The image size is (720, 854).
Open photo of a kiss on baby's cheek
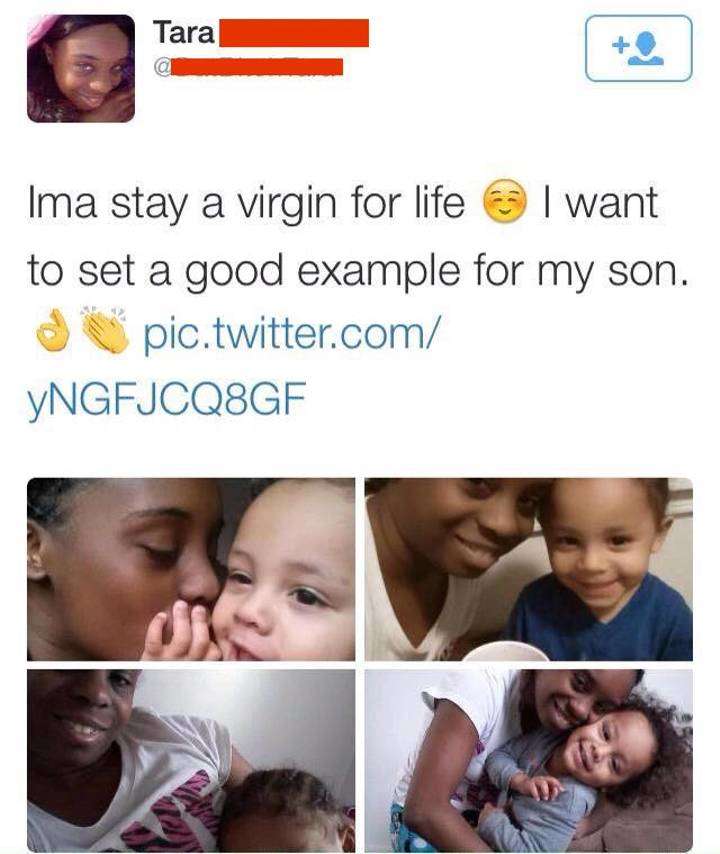(191, 569)
